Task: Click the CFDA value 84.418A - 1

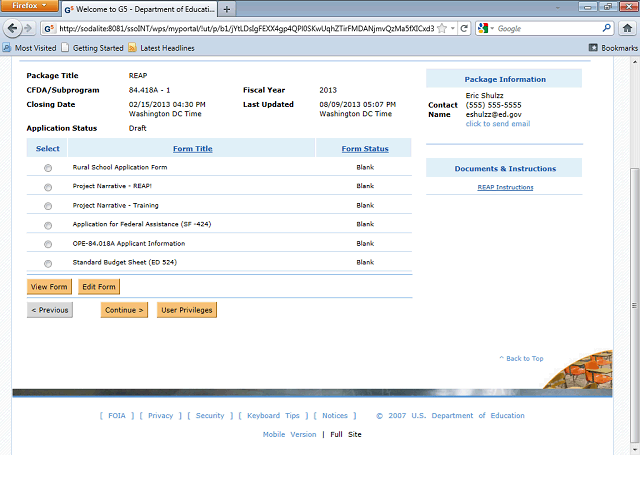Action: (x=149, y=90)
